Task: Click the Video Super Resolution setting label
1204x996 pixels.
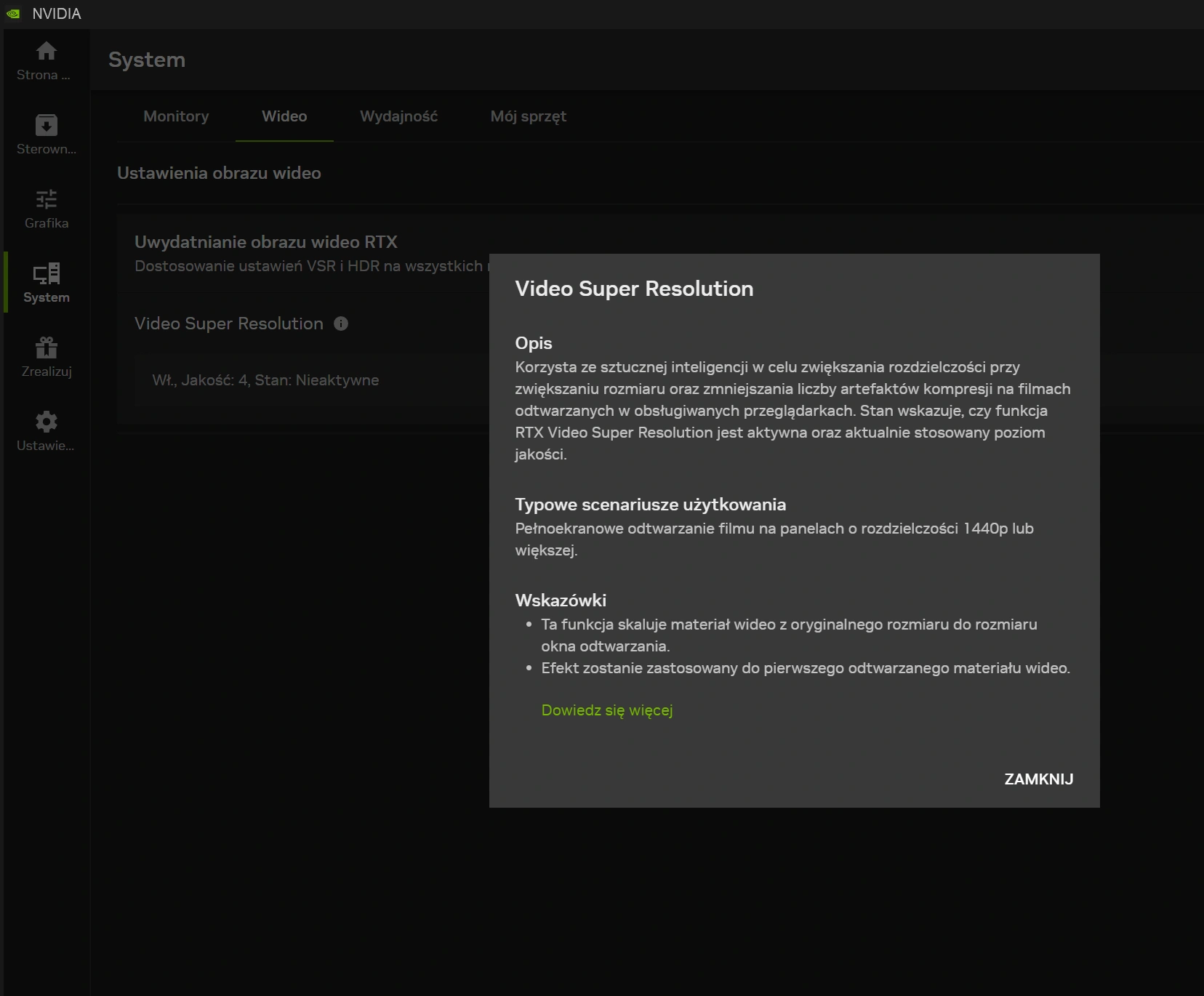Action: 229,324
